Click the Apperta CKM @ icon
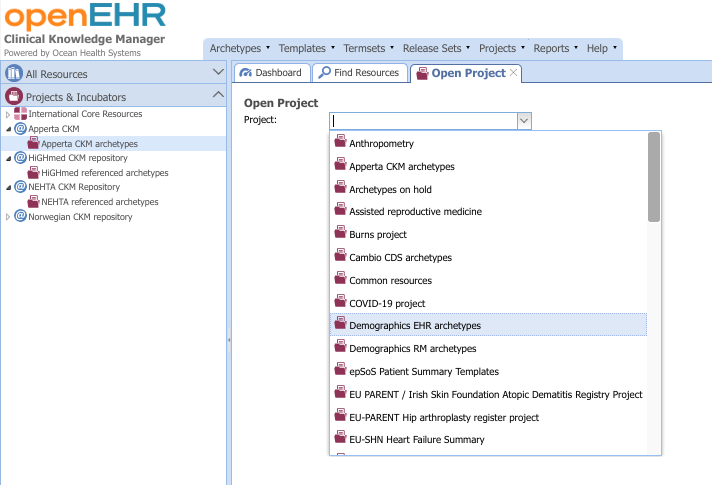712x485 pixels. coord(20,129)
